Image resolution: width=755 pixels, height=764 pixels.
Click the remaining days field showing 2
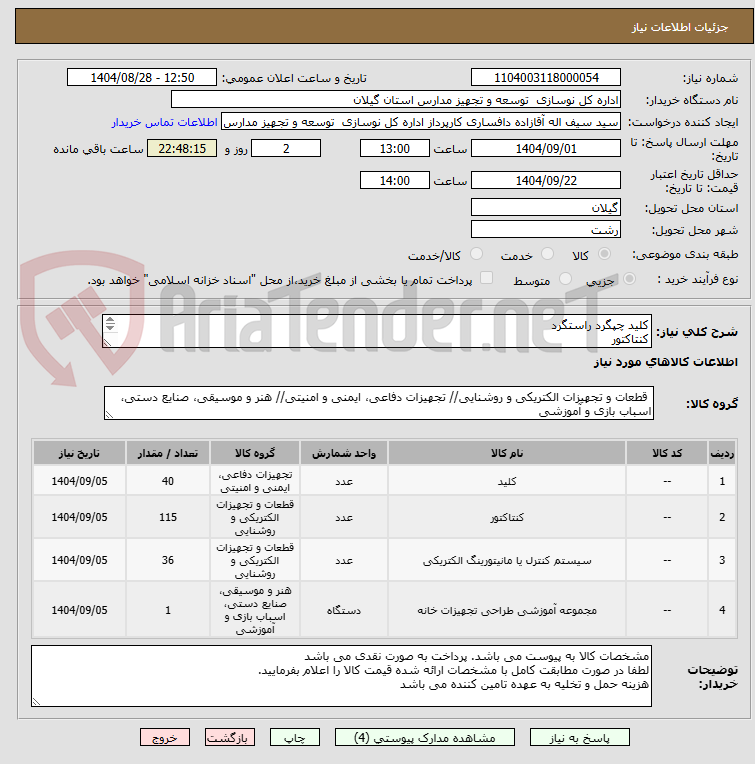coord(286,148)
